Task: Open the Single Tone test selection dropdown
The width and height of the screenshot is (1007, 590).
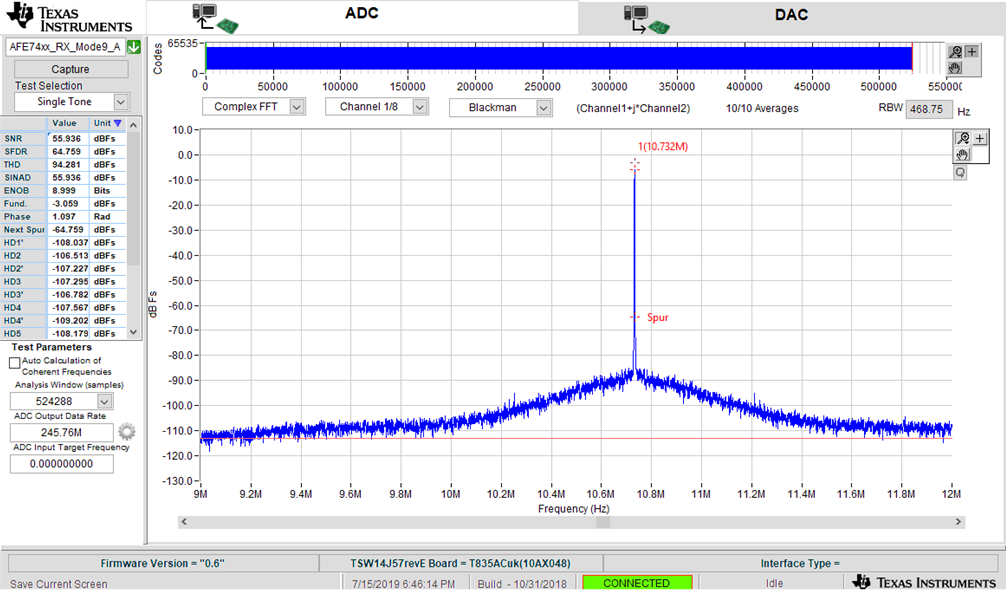Action: pyautogui.click(x=120, y=102)
